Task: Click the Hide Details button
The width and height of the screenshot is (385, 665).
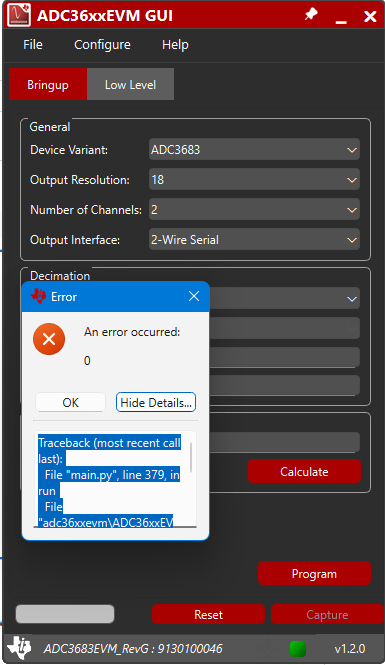Action: click(x=156, y=402)
